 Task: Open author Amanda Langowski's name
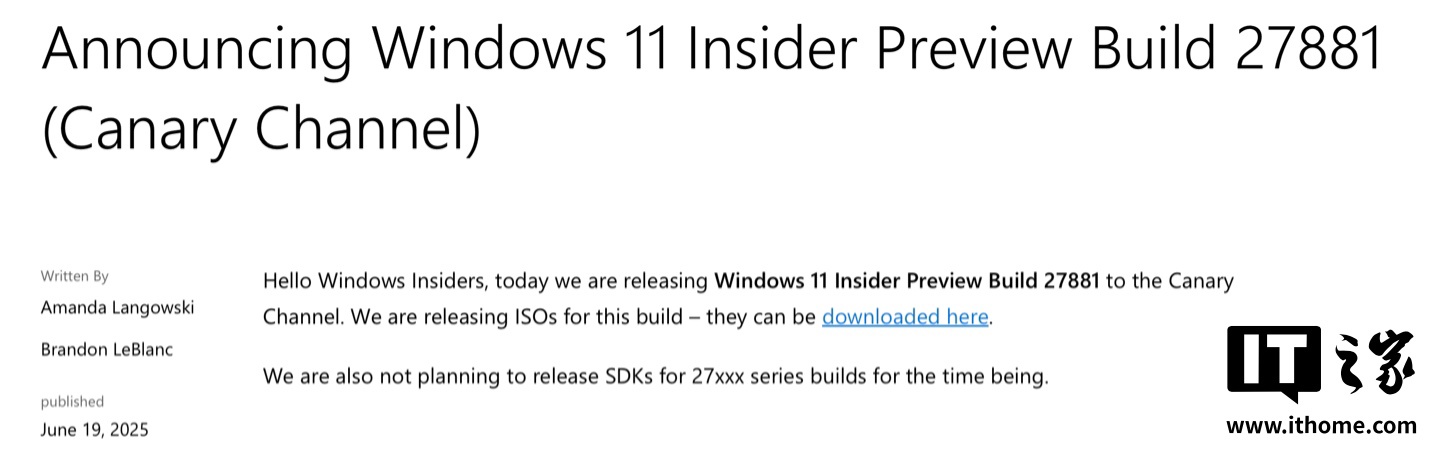click(117, 307)
